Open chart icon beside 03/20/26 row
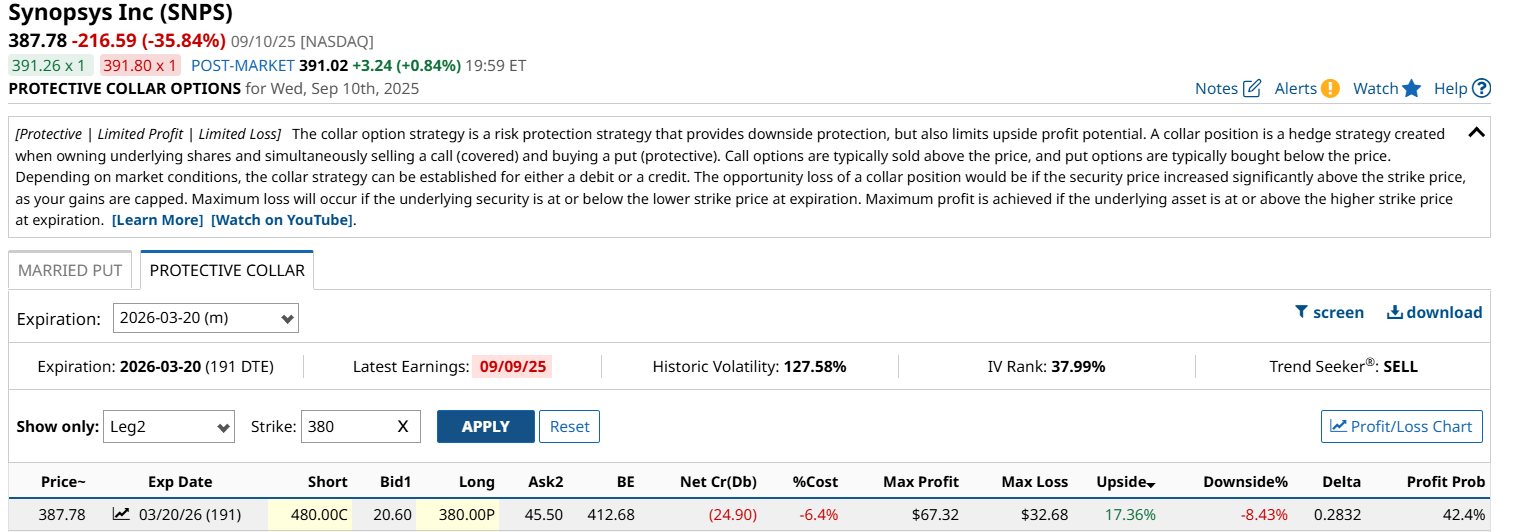The width and height of the screenshot is (1516, 532). click(121, 514)
